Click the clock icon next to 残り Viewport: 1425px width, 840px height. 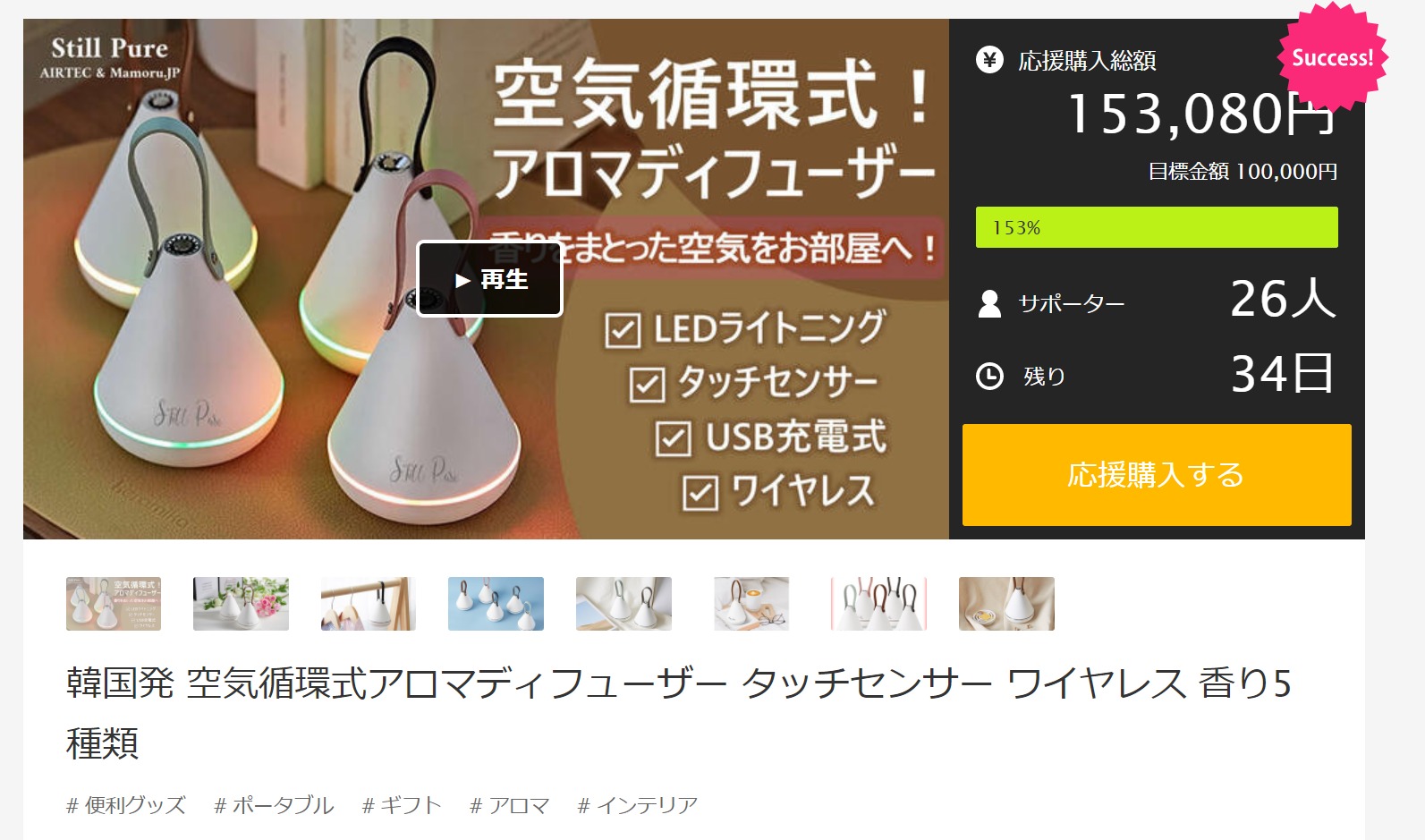click(989, 376)
